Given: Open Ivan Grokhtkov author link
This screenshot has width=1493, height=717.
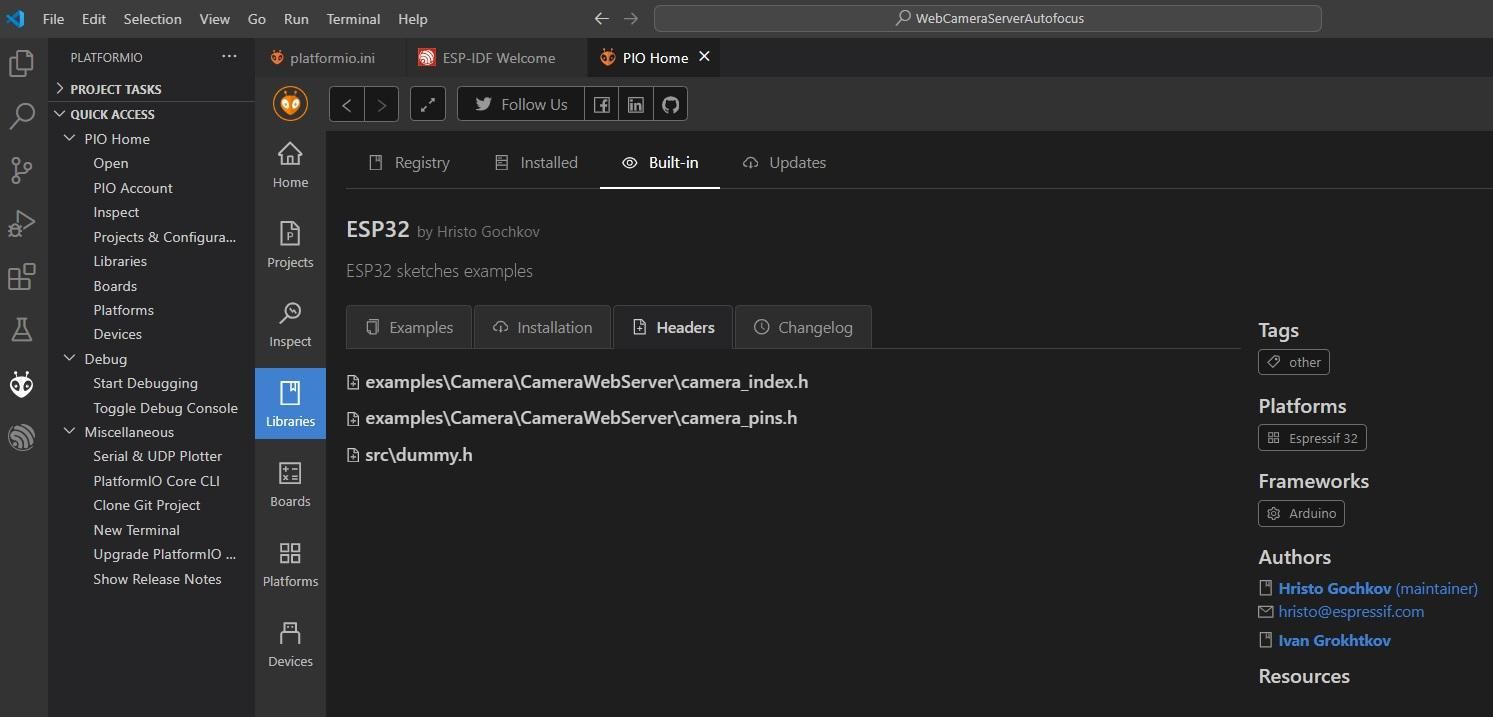Looking at the screenshot, I should click(1334, 640).
